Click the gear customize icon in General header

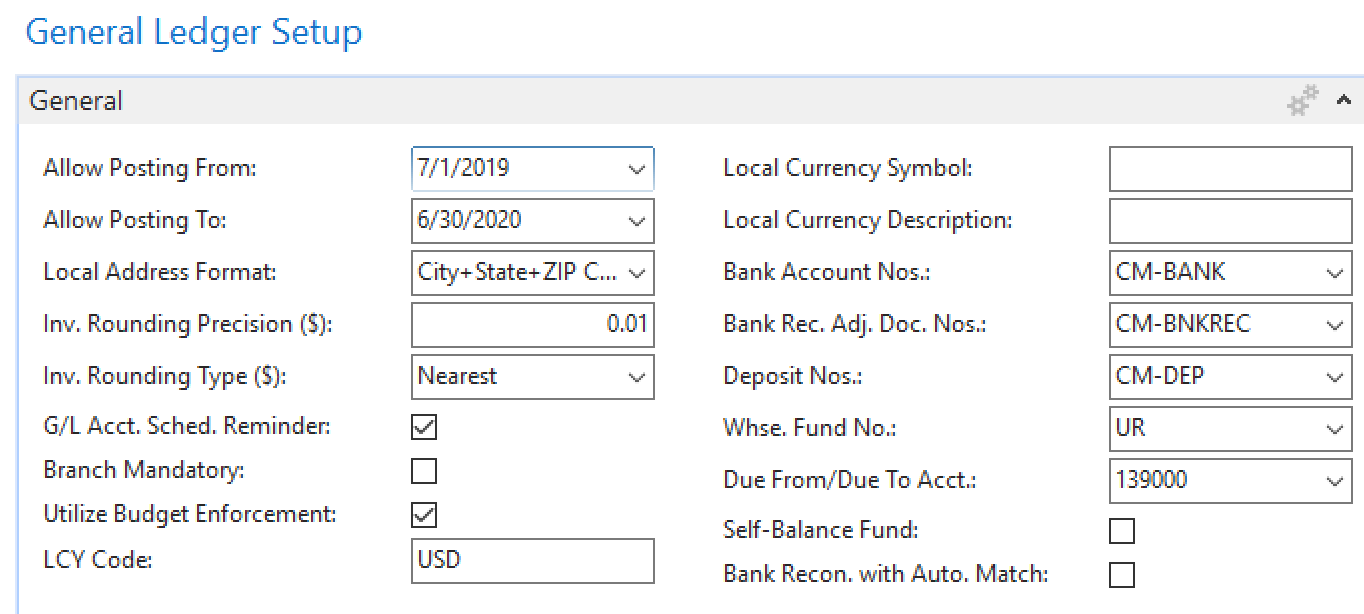click(x=1302, y=101)
